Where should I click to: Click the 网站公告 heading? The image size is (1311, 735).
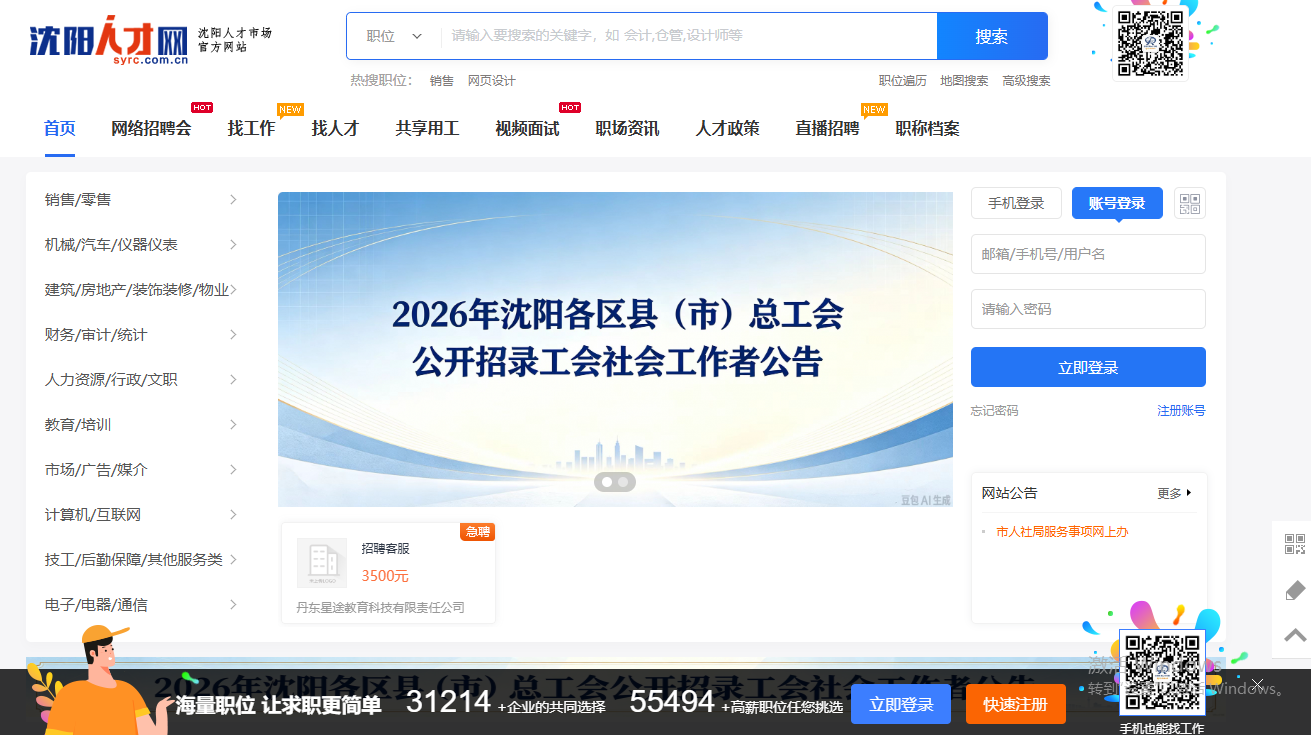(1009, 493)
